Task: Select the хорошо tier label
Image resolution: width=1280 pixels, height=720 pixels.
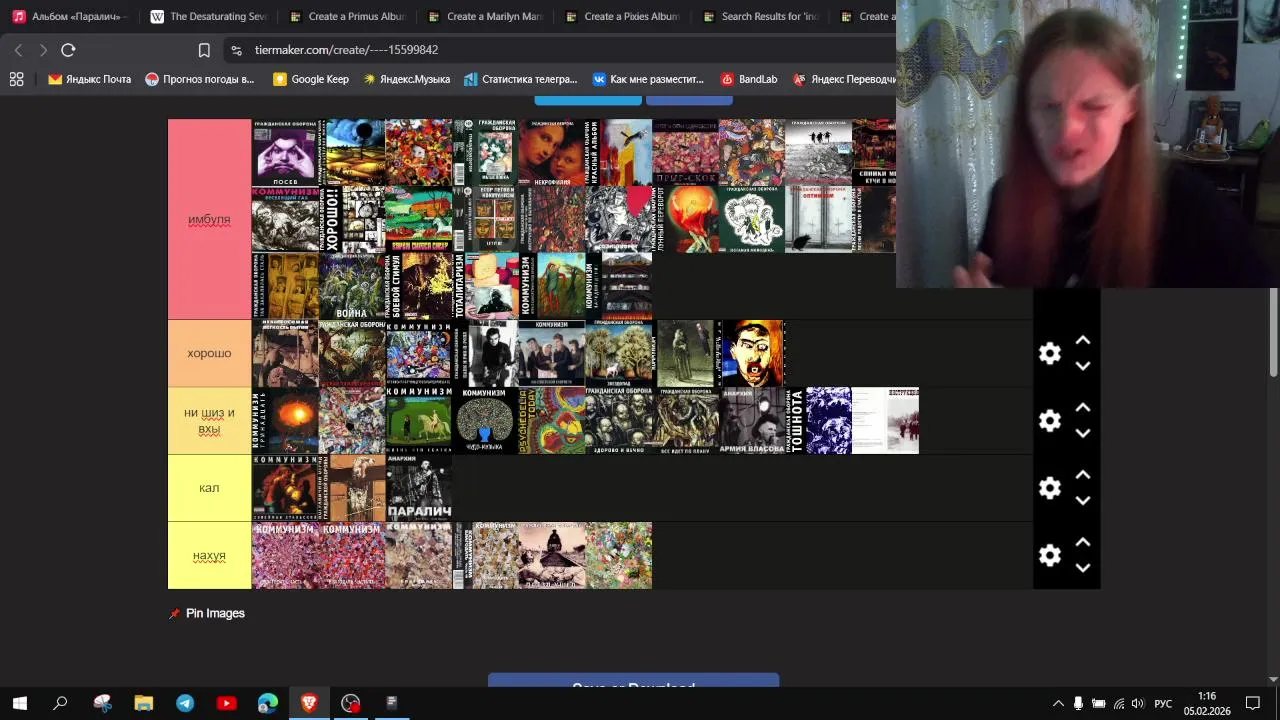Action: [x=209, y=353]
